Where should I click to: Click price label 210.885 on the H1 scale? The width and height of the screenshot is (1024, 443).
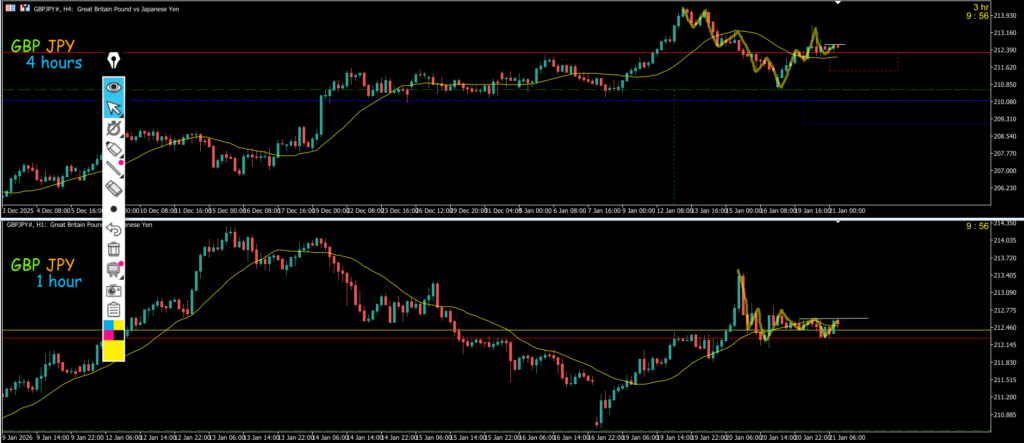(x=1006, y=415)
